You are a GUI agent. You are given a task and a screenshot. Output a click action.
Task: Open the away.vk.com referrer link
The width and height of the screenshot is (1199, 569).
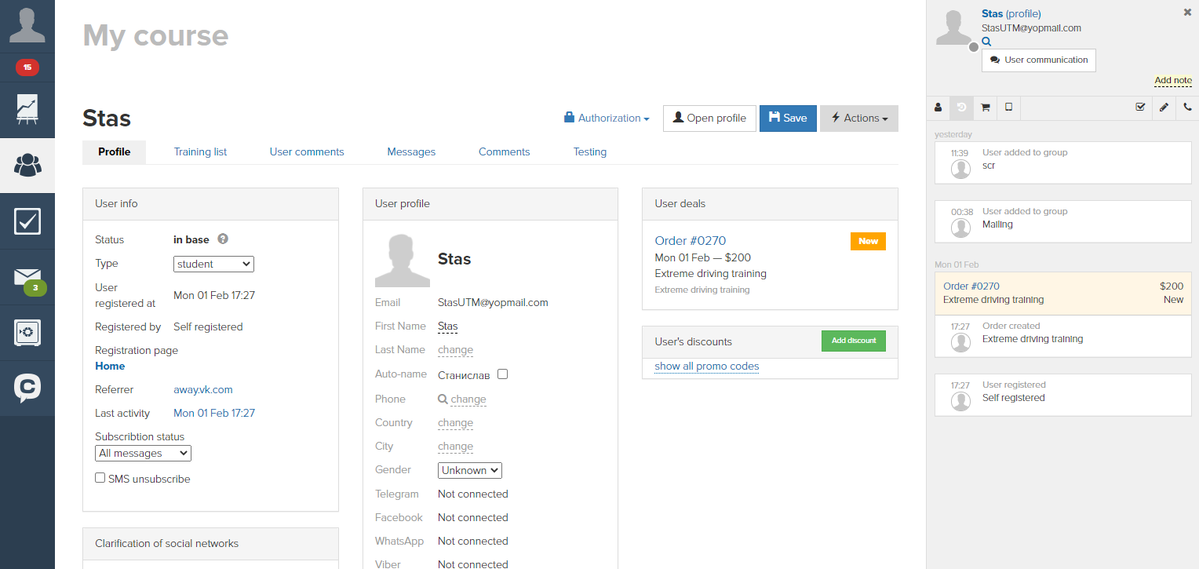pyautogui.click(x=203, y=390)
